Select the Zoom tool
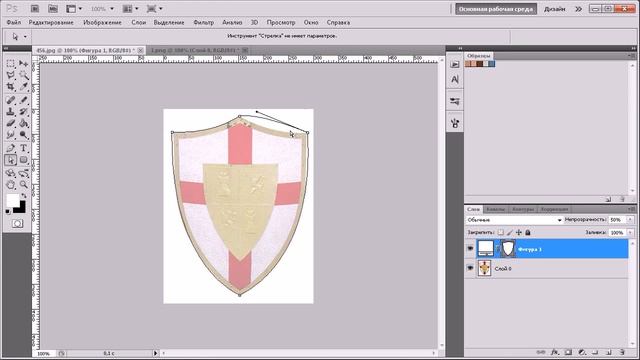Viewport: 640px width, 360px height. [24, 185]
